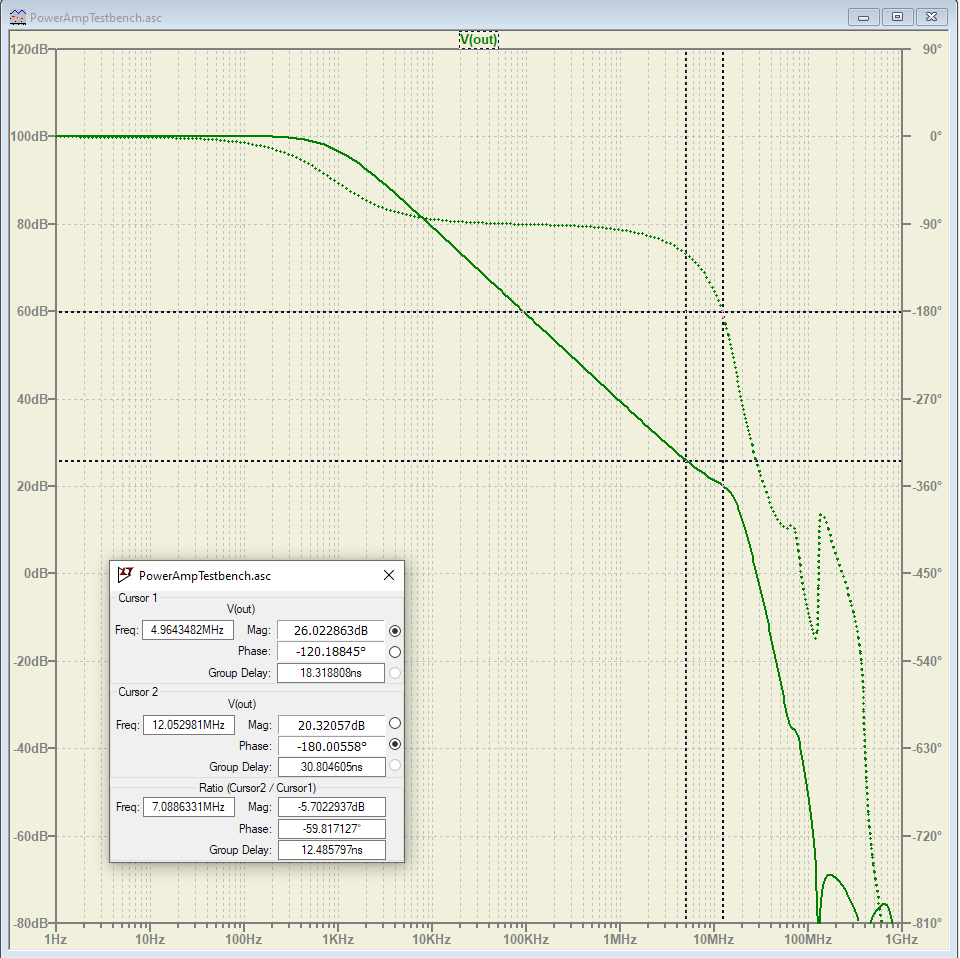Select Cursor 2 Mag radio button
960x958 pixels.
pos(395,724)
